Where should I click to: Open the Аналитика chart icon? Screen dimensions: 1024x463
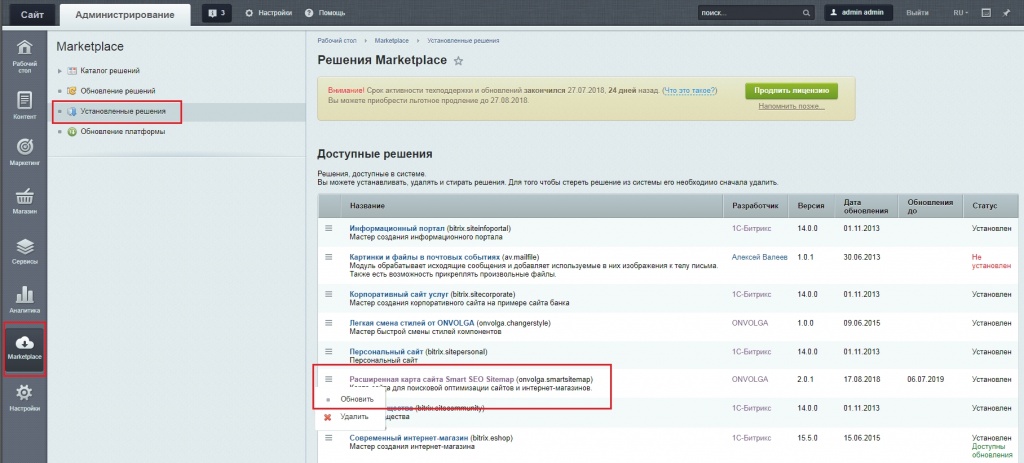pyautogui.click(x=25, y=300)
